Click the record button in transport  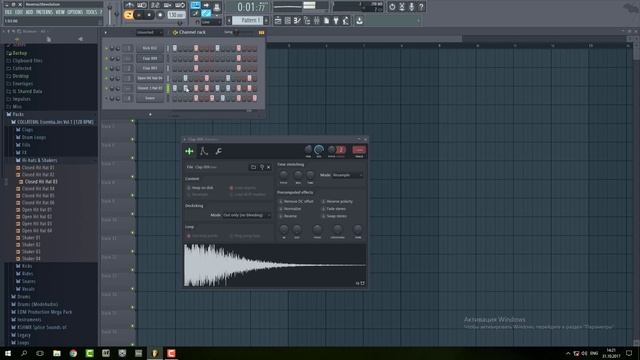click(x=160, y=15)
